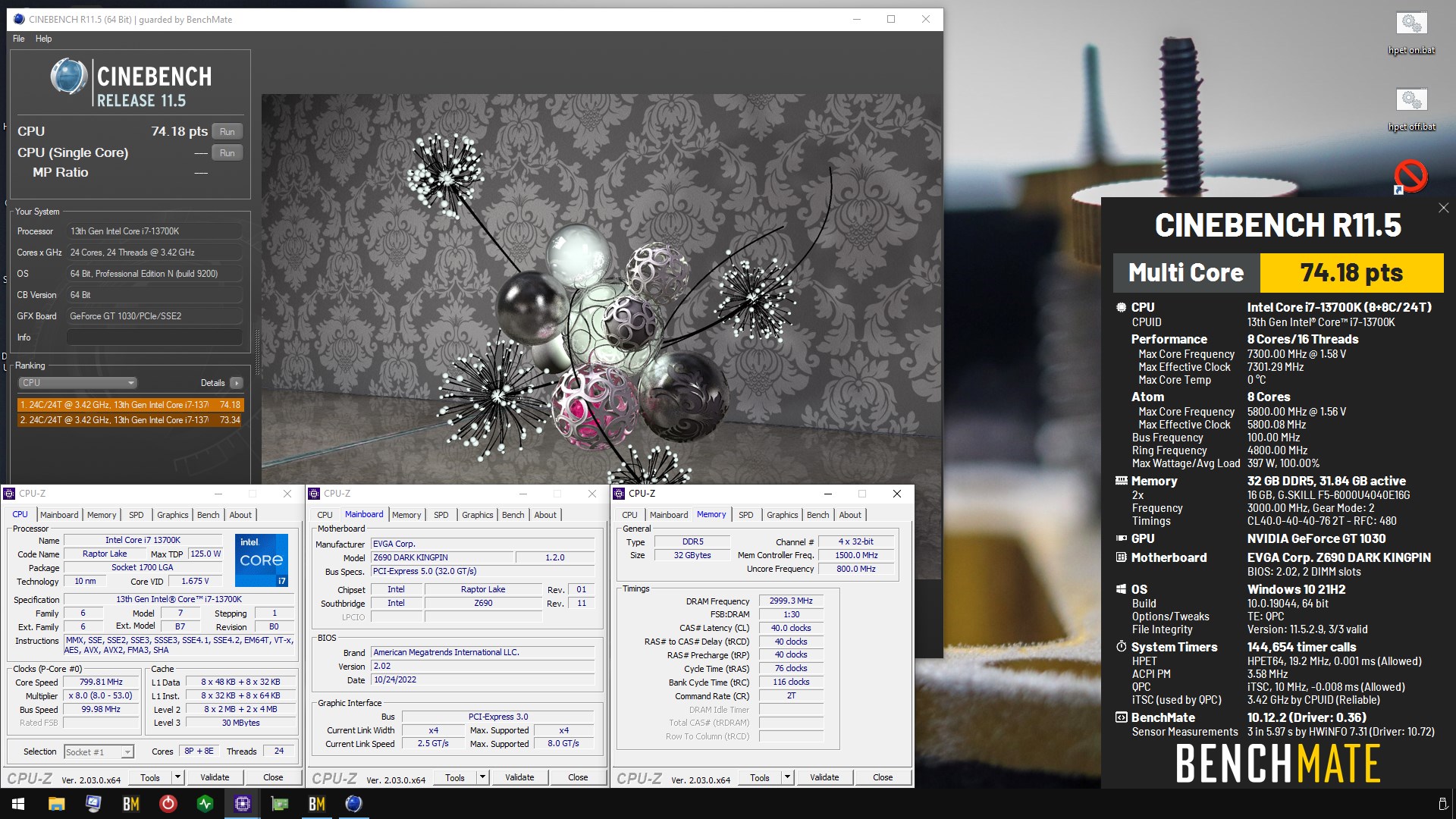Click Close button in Memory CPU-Z window

coord(883,777)
